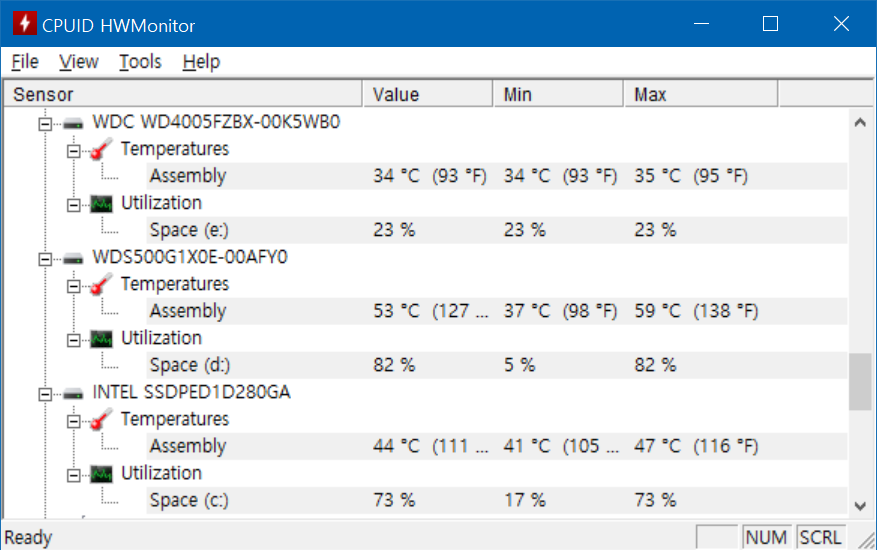Click drive icon beside WDC WD4005FZBX-00K5WB0
This screenshot has height=550, width=877.
click(73, 124)
